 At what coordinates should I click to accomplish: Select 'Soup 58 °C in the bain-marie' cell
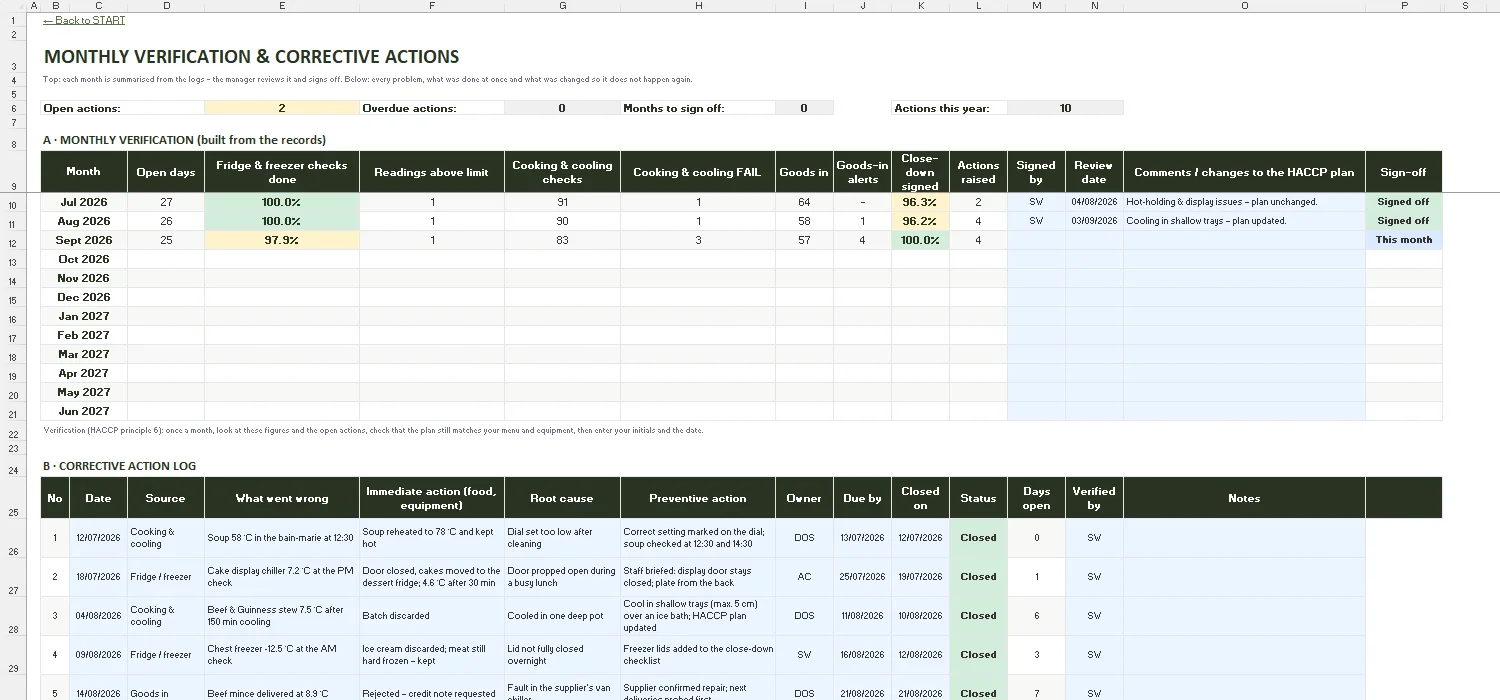[x=282, y=538]
